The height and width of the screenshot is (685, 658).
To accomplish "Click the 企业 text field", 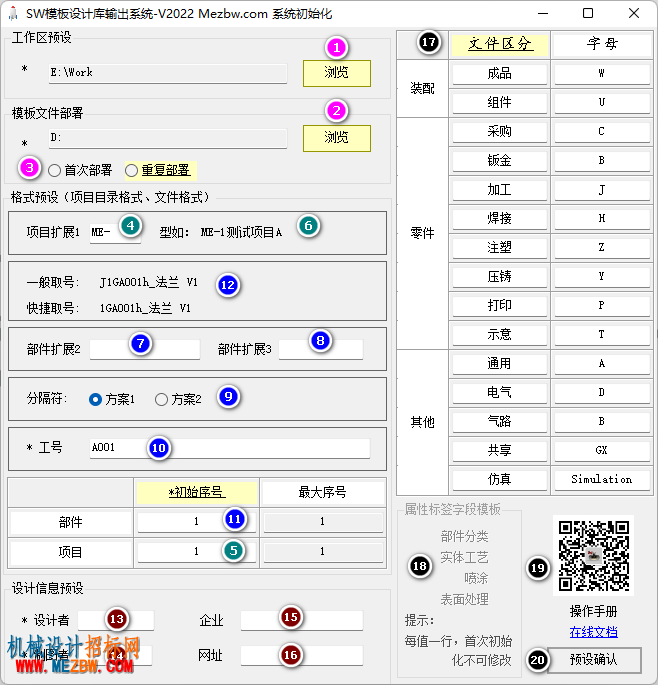I will point(301,620).
